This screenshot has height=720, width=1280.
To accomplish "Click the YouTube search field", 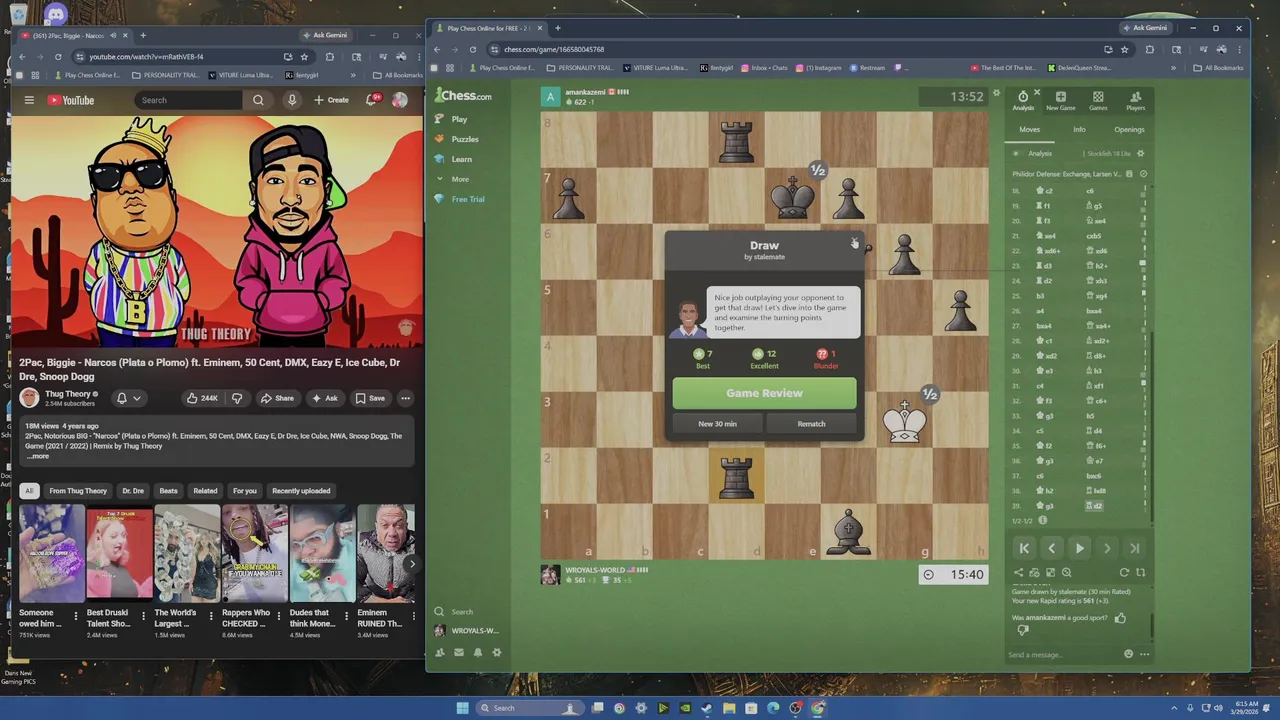I will pos(187,100).
